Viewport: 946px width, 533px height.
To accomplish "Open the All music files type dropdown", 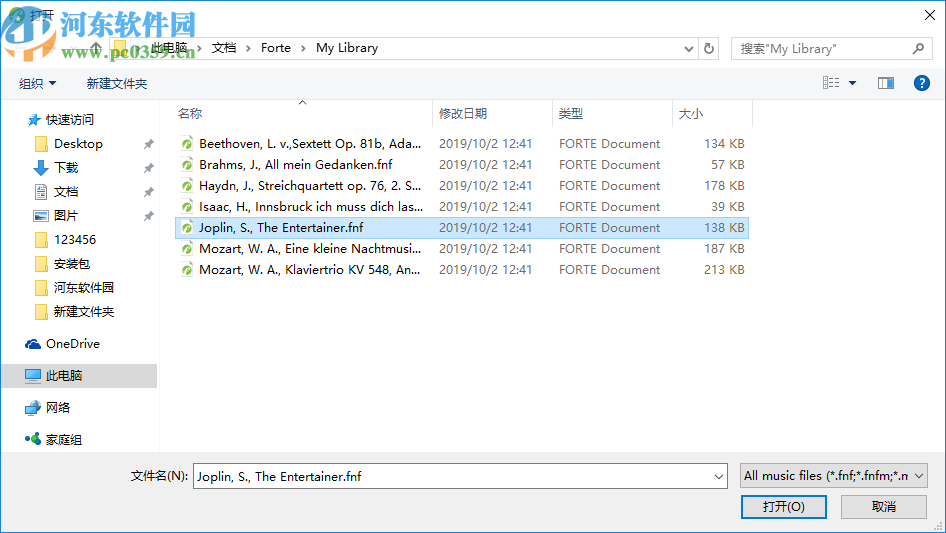I will pos(833,476).
